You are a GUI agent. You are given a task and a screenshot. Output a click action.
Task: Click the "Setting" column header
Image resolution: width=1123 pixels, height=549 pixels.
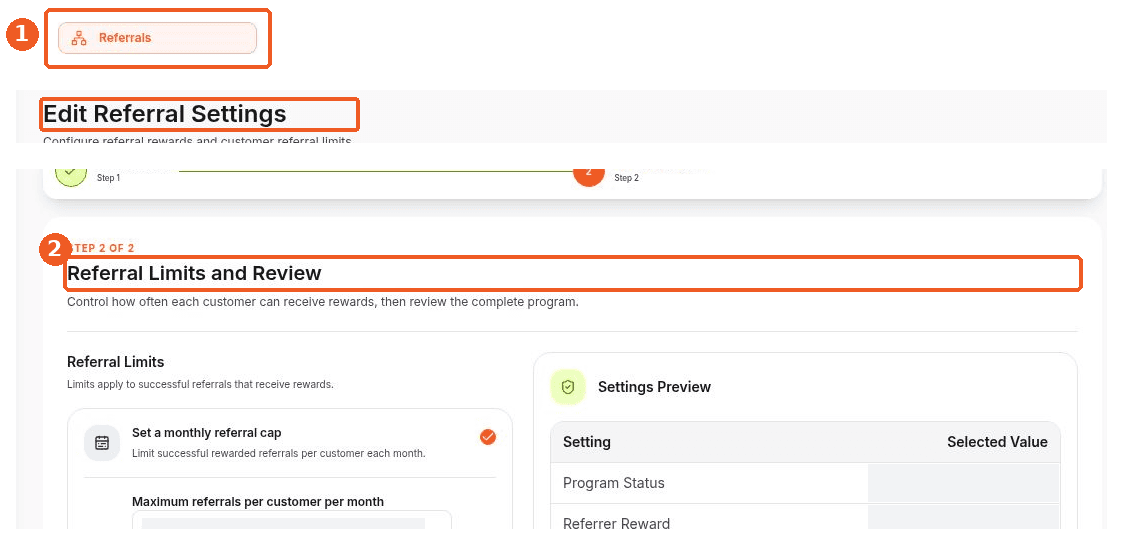click(587, 442)
